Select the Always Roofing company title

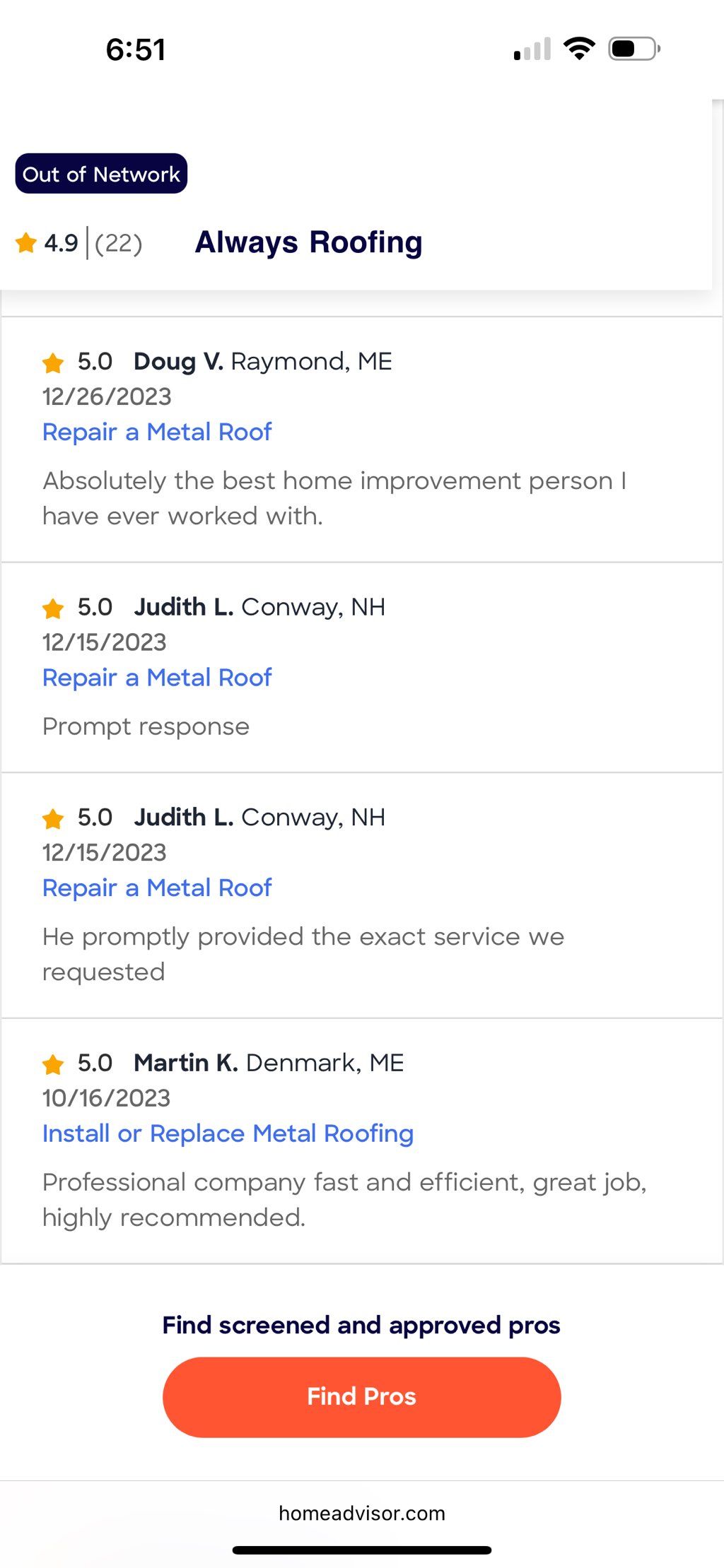click(x=309, y=242)
